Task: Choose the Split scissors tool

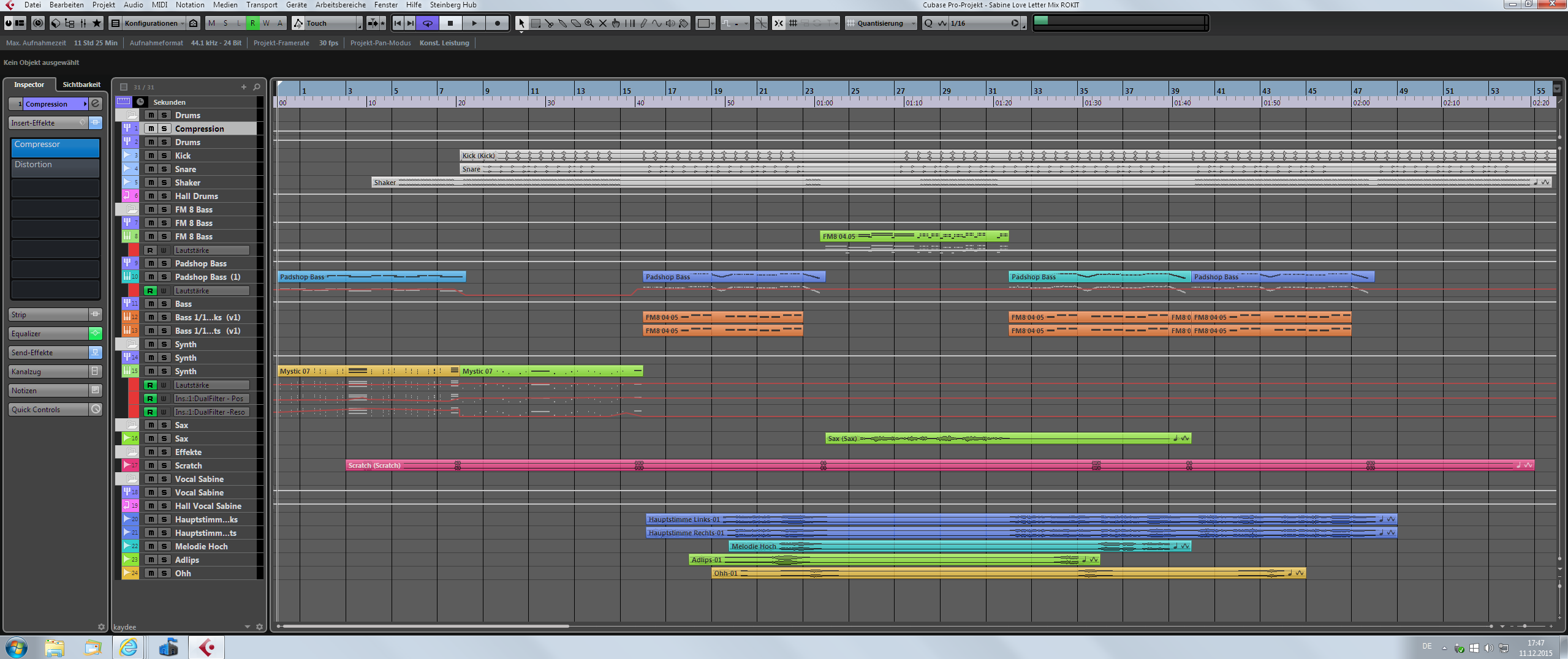Action: [548, 23]
